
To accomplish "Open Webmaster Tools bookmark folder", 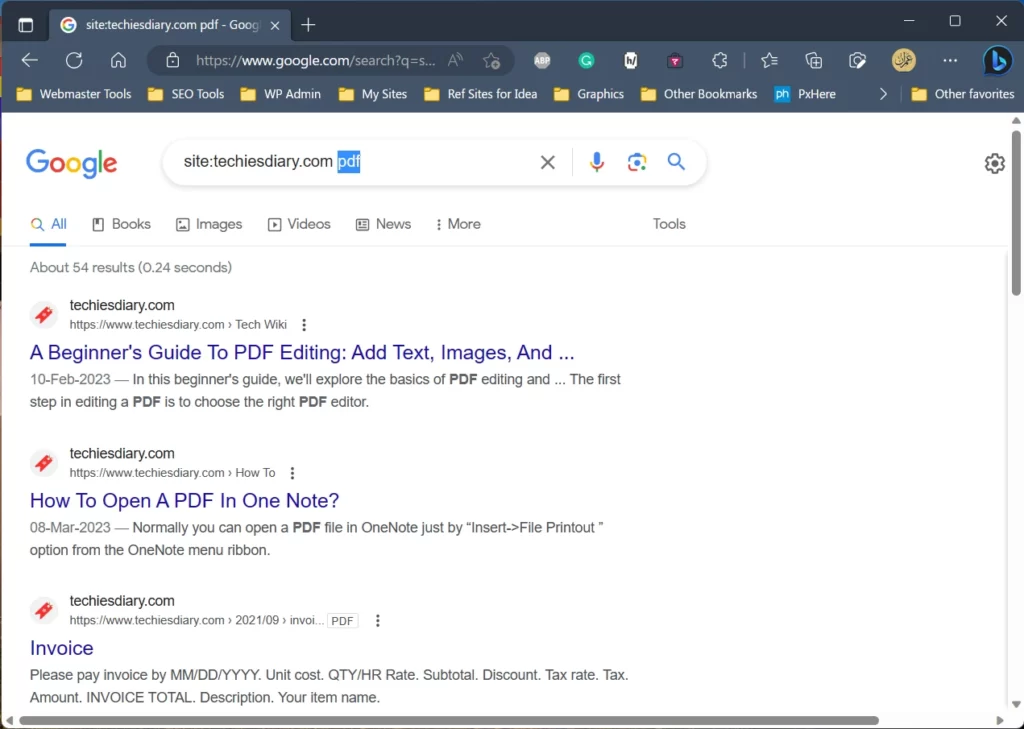I will click(74, 94).
